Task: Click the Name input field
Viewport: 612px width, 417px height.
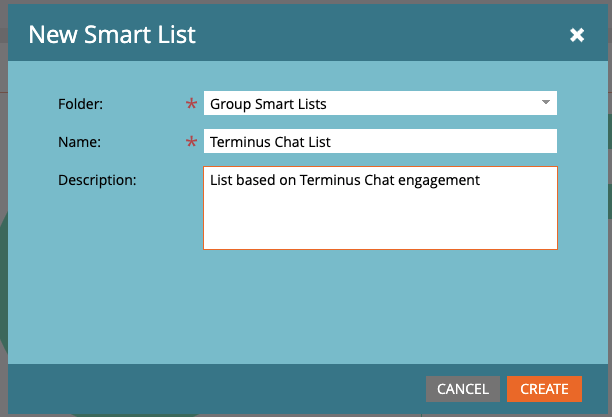Action: [380, 141]
